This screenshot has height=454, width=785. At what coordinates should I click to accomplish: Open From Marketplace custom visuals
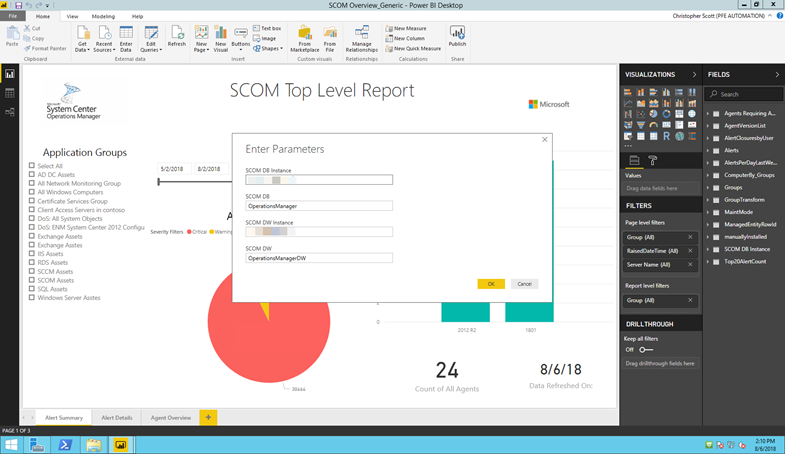point(304,39)
